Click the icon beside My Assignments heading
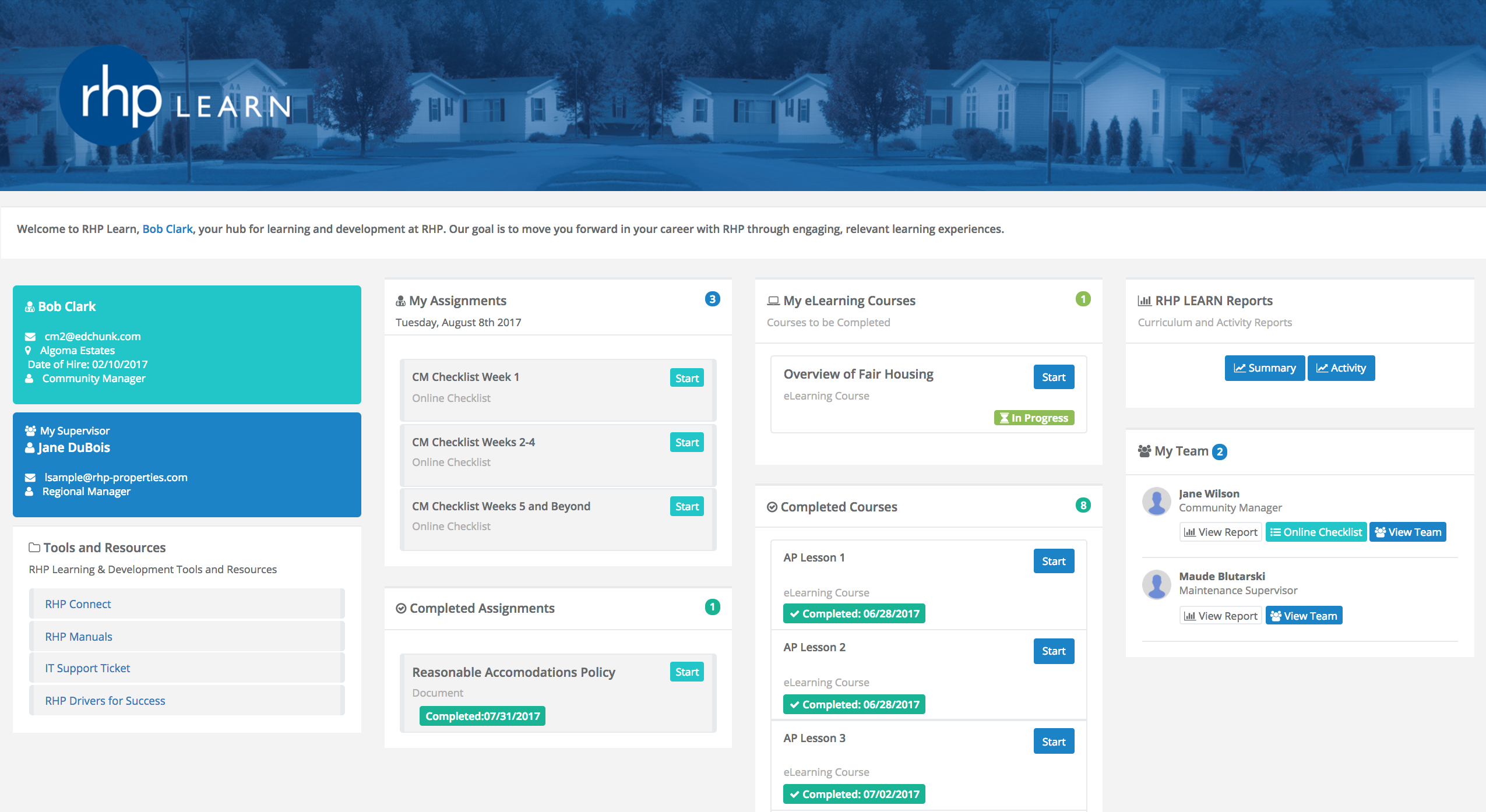 [400, 301]
